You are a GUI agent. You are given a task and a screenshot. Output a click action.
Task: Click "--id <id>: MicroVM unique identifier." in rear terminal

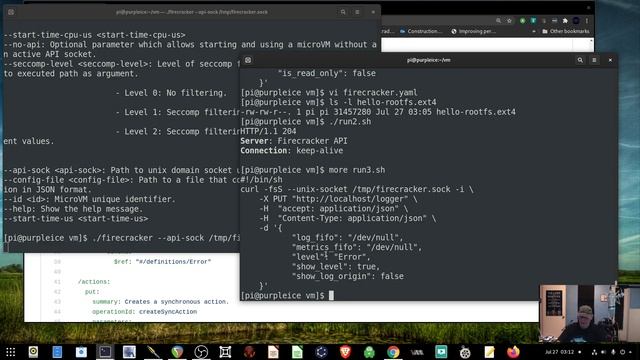(x=90, y=199)
